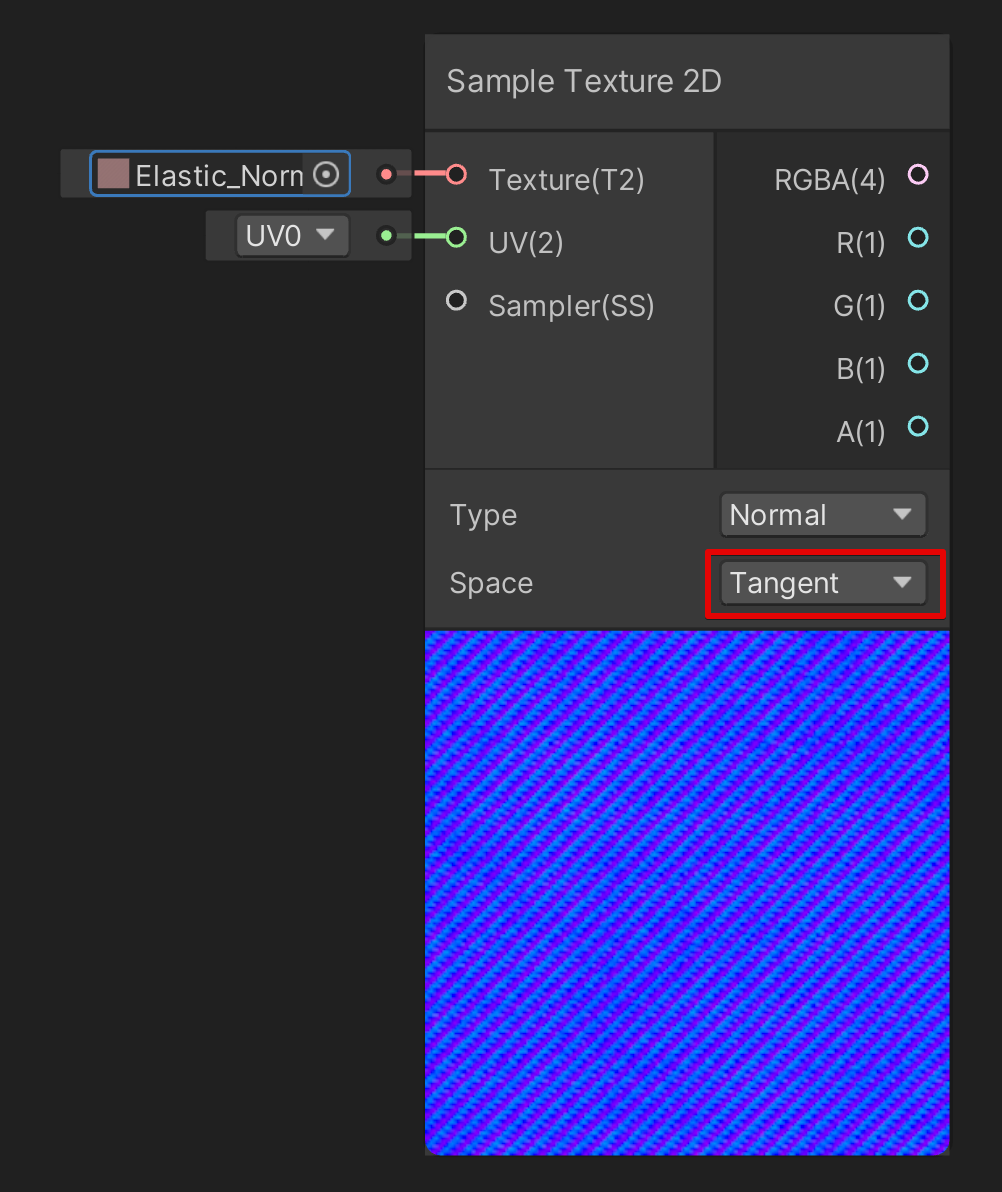This screenshot has width=1002, height=1192.
Task: Click the UV(2) input port circle
Action: [x=457, y=238]
